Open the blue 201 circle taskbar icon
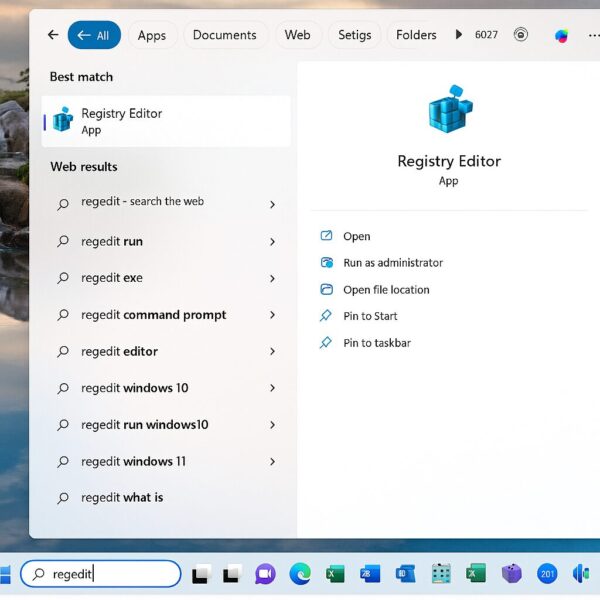 (547, 574)
